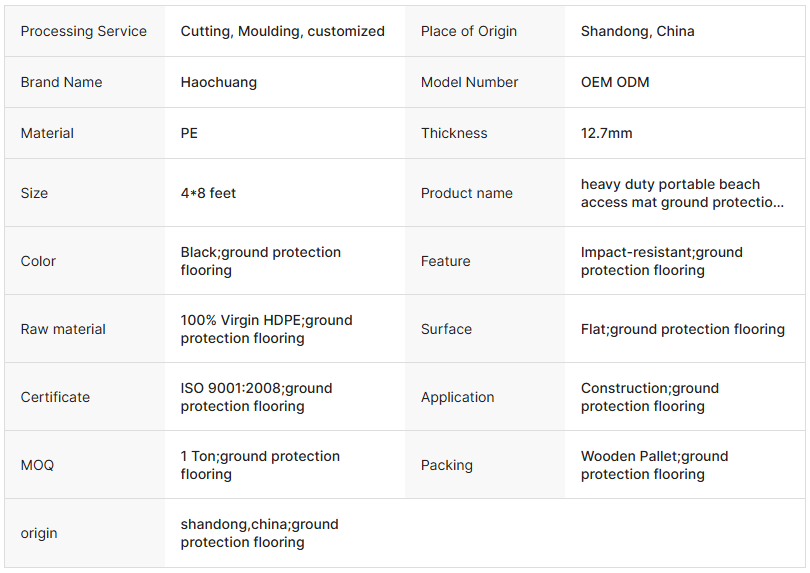This screenshot has height=573, width=810.
Task: Click the PE material value
Action: [x=189, y=133]
